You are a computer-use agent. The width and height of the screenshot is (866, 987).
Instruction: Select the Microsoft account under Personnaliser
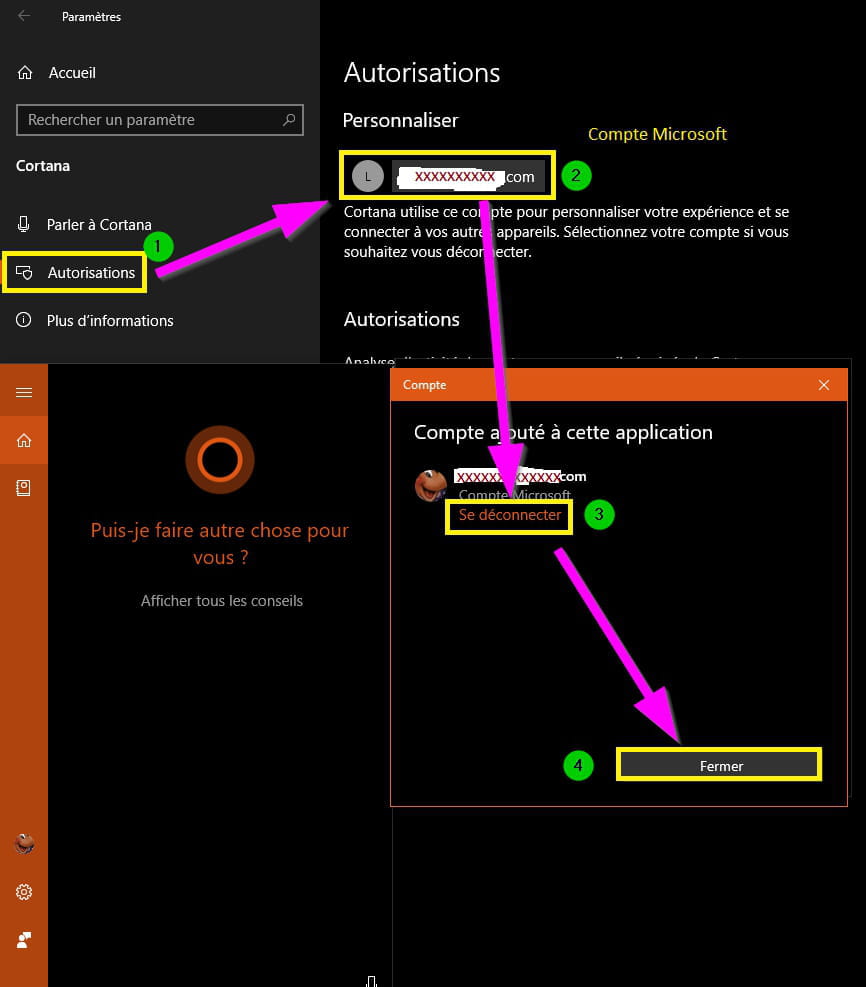tap(447, 176)
